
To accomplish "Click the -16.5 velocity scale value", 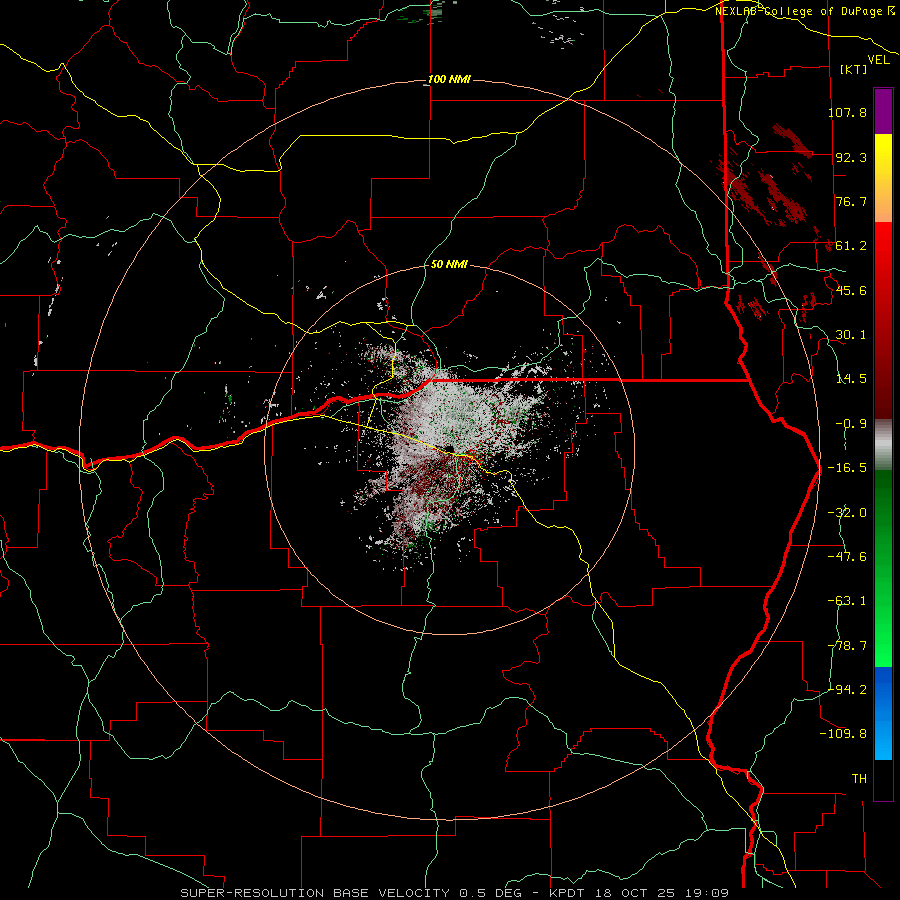I will tap(847, 468).
